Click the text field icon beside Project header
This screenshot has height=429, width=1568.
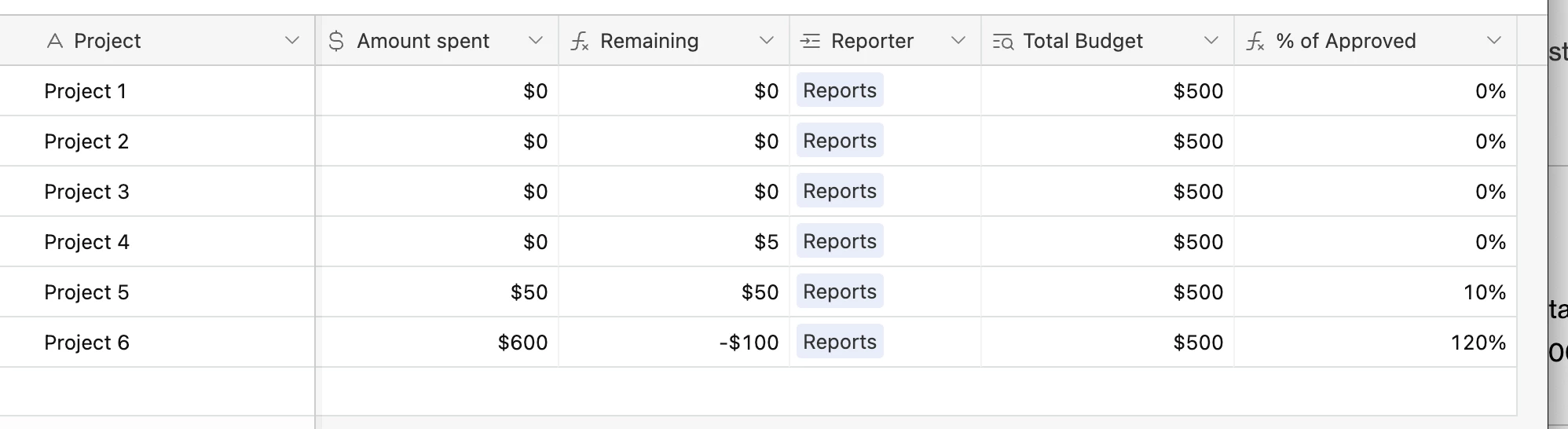pyautogui.click(x=55, y=41)
